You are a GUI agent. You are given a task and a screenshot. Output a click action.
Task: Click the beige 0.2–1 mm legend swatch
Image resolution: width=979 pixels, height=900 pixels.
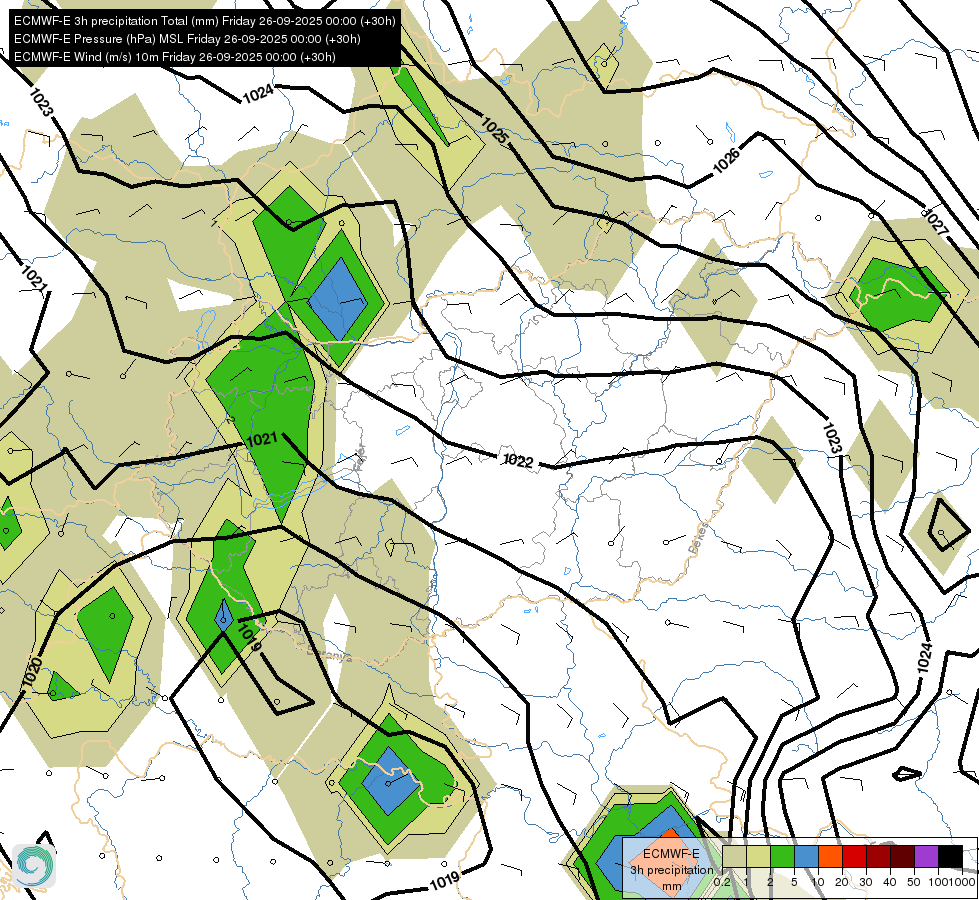734,856
